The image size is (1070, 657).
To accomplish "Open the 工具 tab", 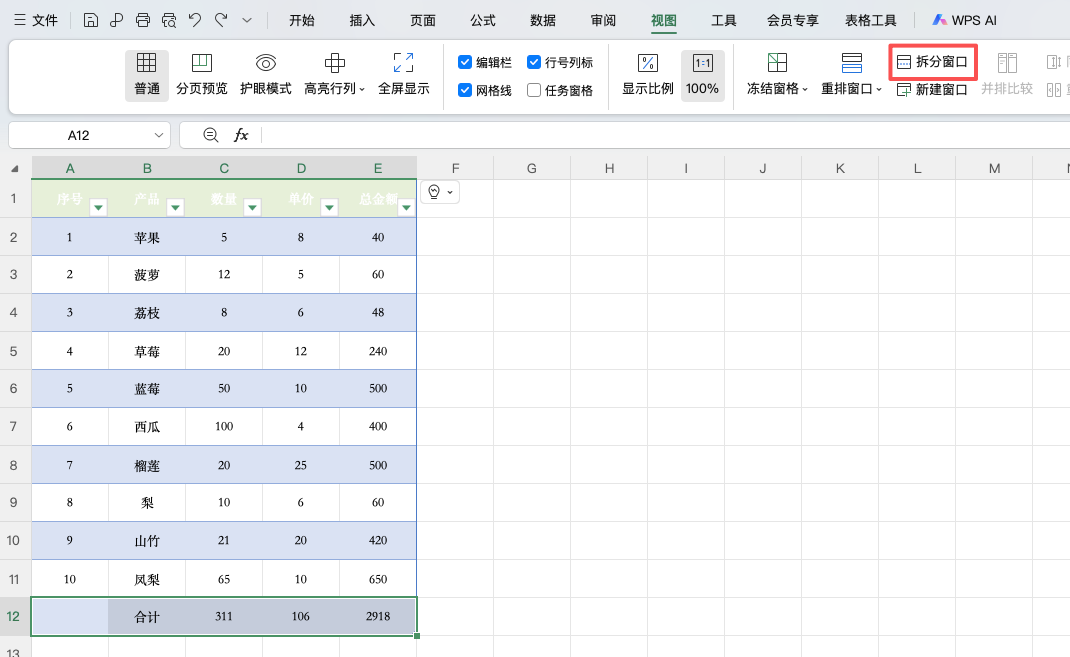I will point(723,20).
